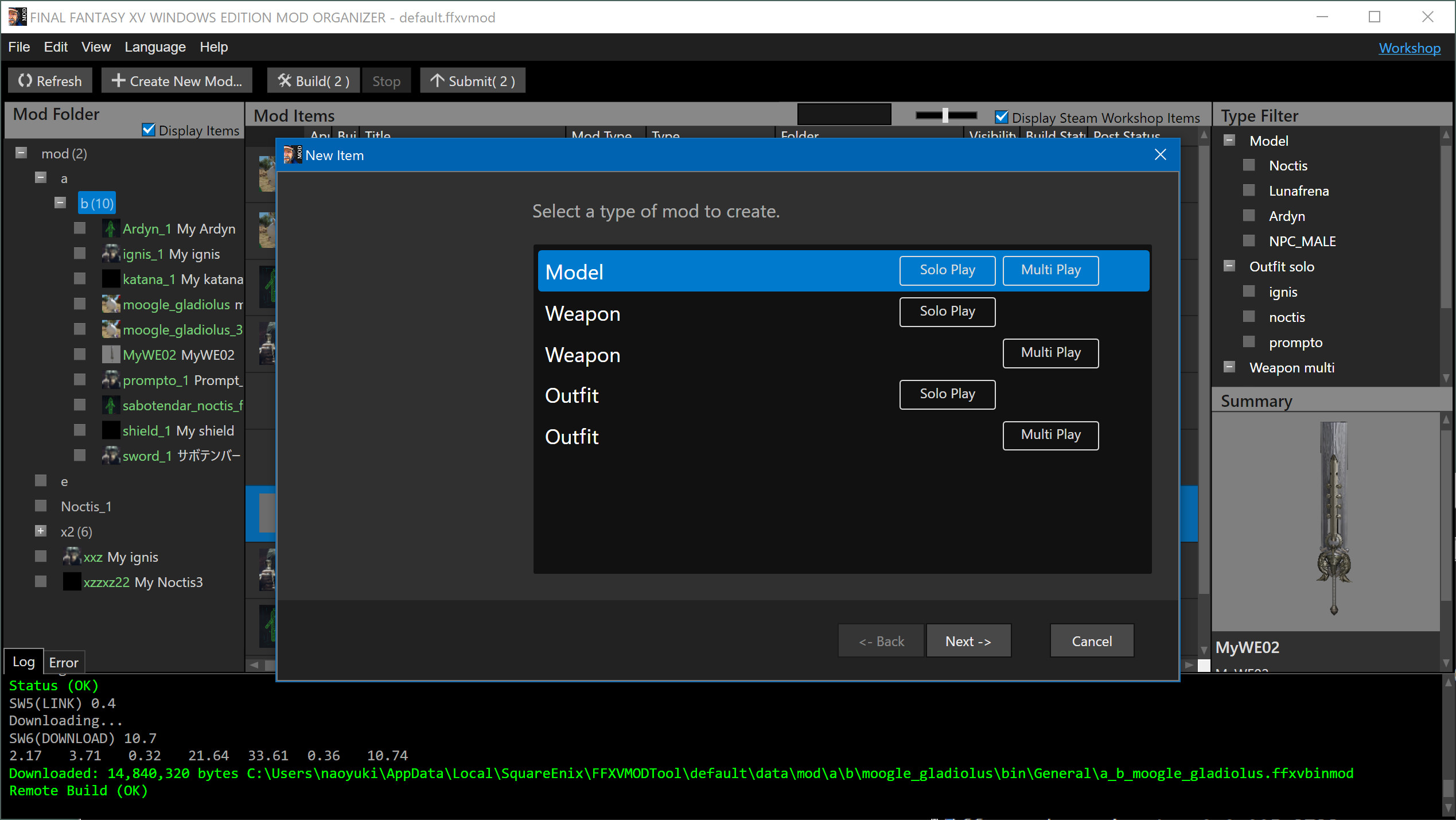Click the wrench Build icon
1456x820 pixels.
click(284, 80)
